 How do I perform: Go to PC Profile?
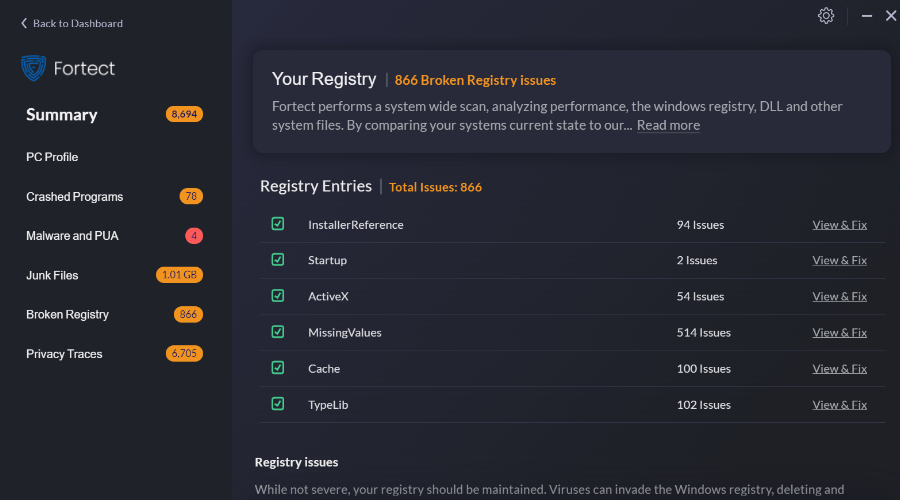tap(52, 157)
